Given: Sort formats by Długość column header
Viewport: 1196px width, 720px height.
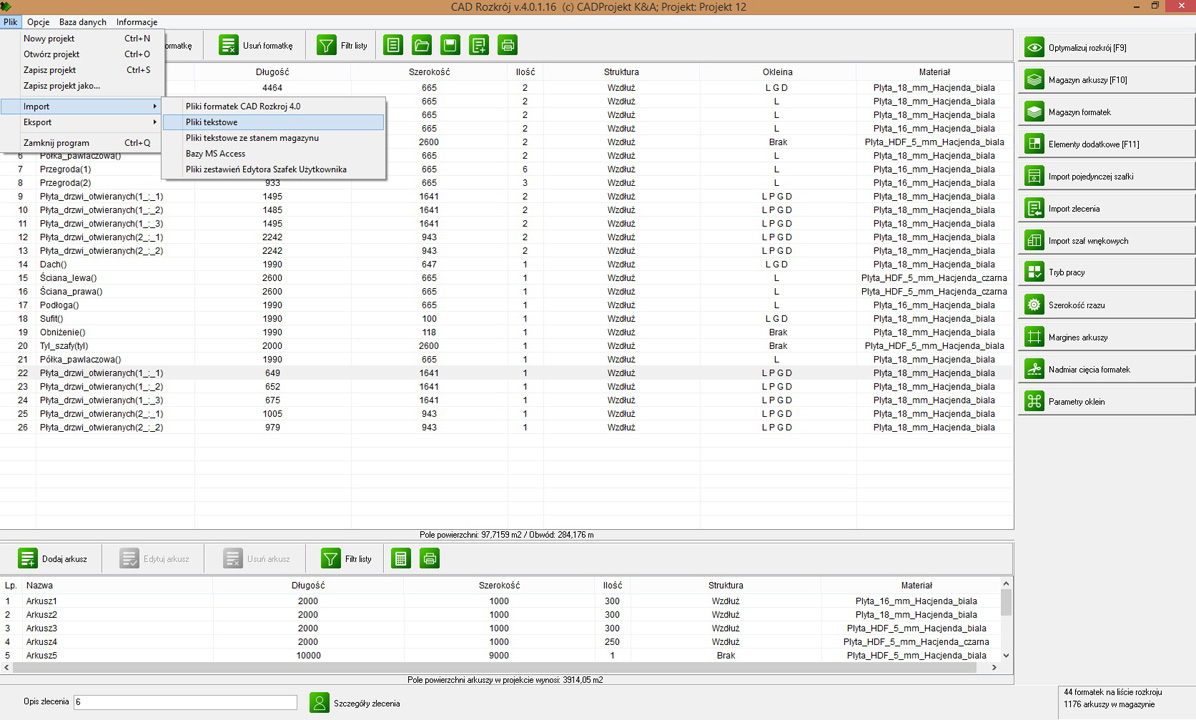Looking at the screenshot, I should click(272, 72).
